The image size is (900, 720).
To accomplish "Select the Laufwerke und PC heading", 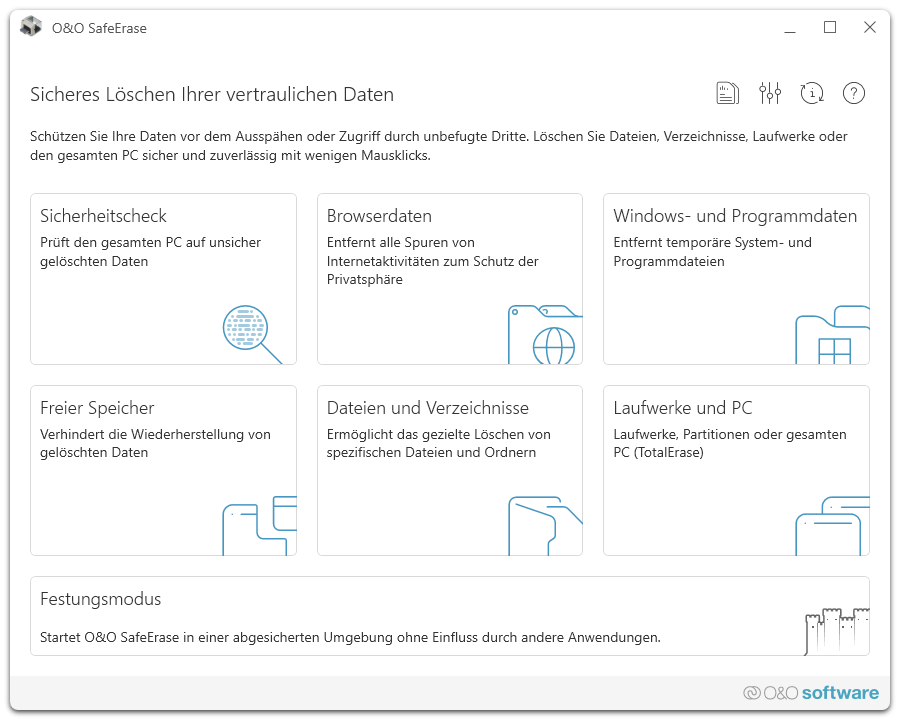I will click(x=683, y=408).
